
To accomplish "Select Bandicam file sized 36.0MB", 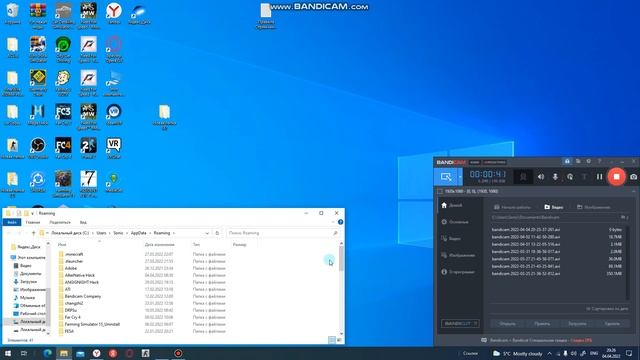I will click(x=557, y=259).
